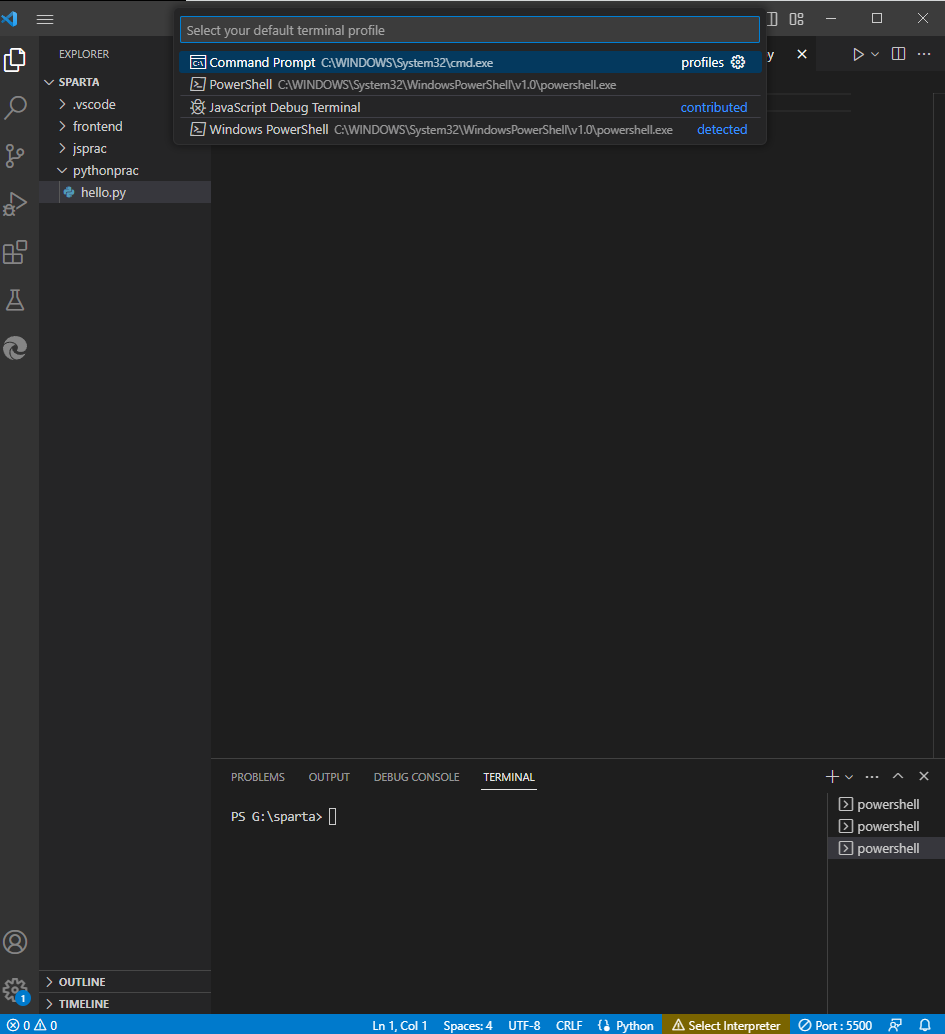Open the Accounts icon in activity bar
This screenshot has height=1034, width=945.
15,942
